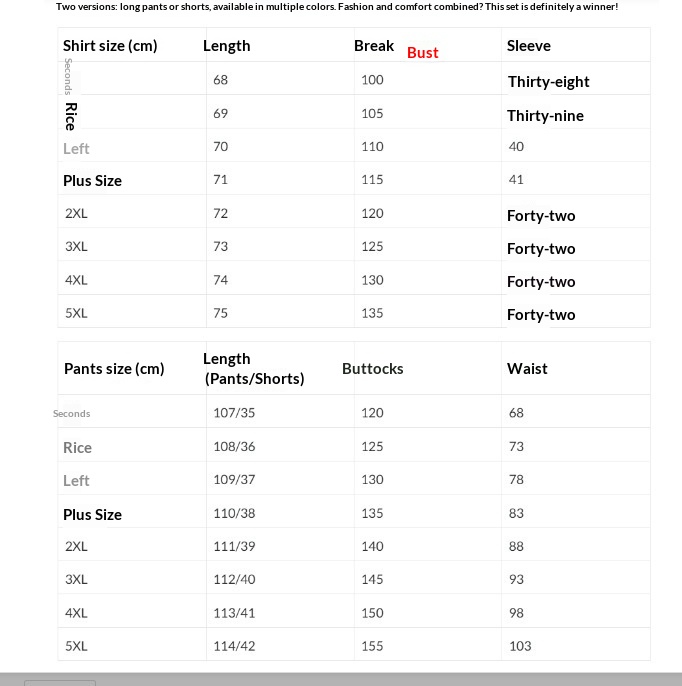Click the red Bust label
This screenshot has height=686, width=682.
422,53
